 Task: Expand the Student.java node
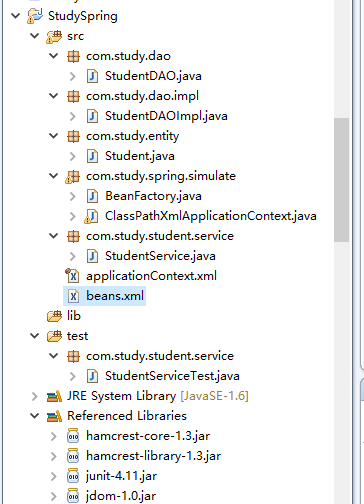click(x=73, y=156)
